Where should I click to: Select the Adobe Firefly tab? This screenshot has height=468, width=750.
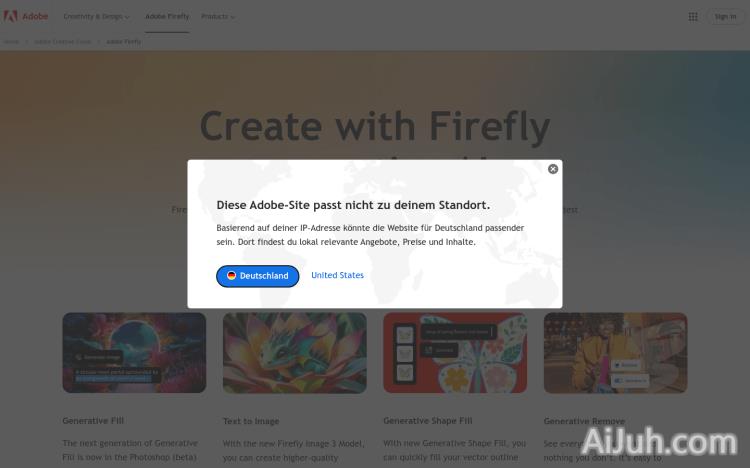[167, 17]
